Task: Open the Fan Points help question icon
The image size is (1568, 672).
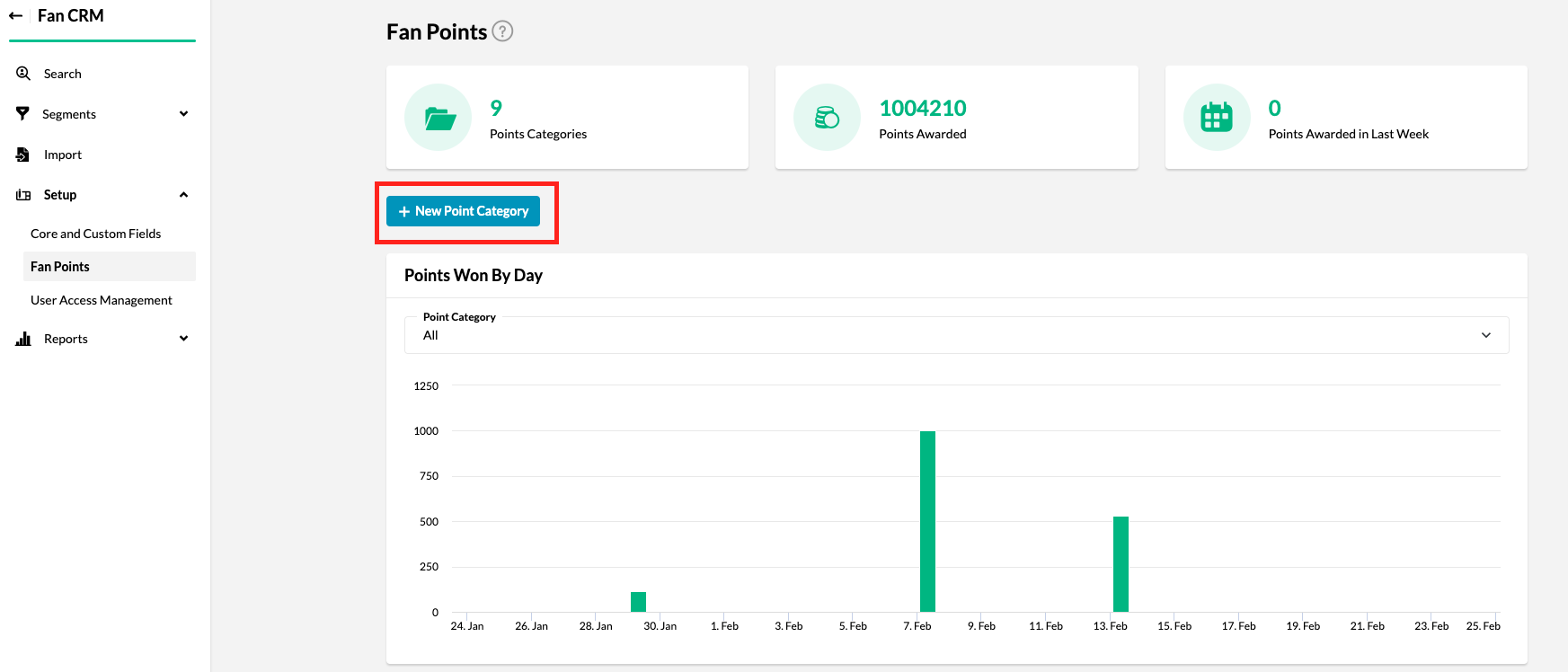Action: tap(503, 31)
